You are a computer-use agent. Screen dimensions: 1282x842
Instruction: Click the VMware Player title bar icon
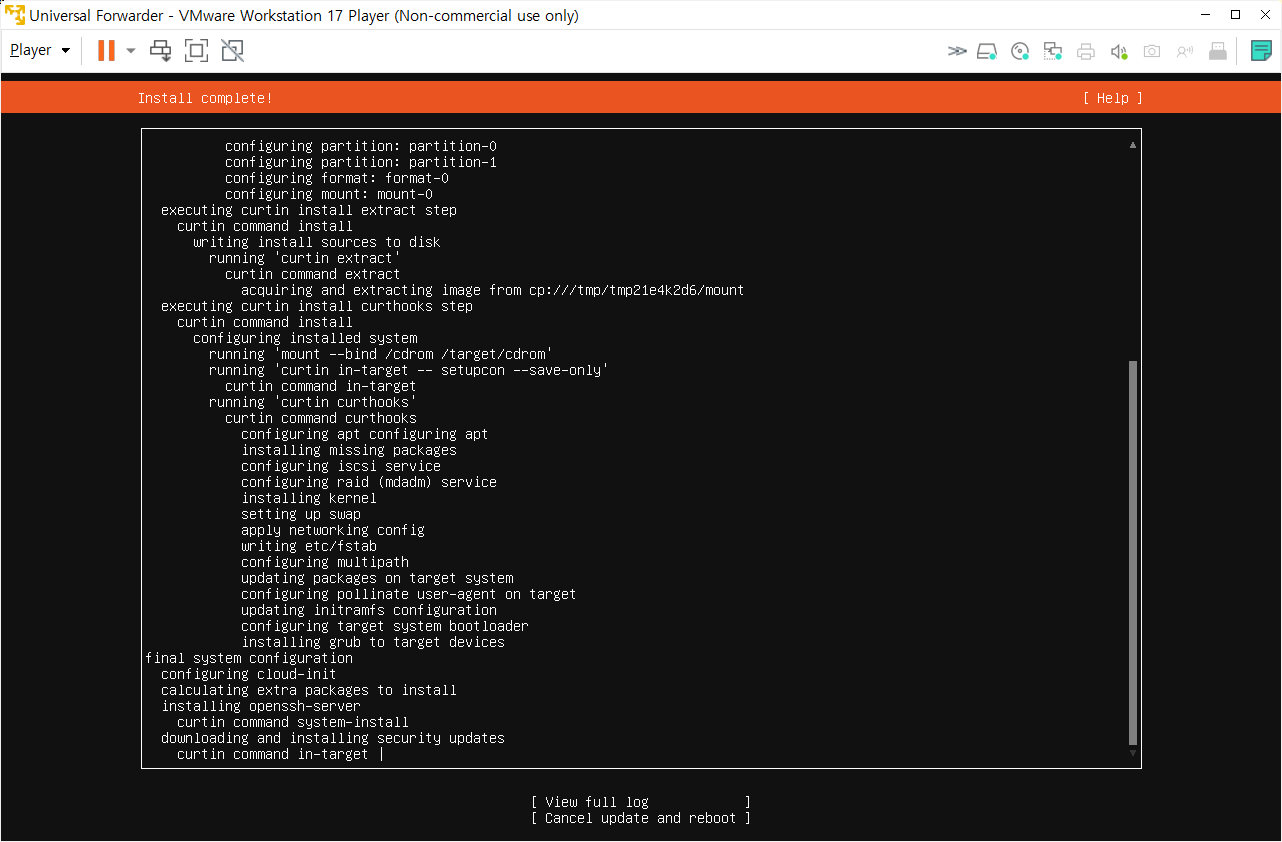tap(15, 15)
